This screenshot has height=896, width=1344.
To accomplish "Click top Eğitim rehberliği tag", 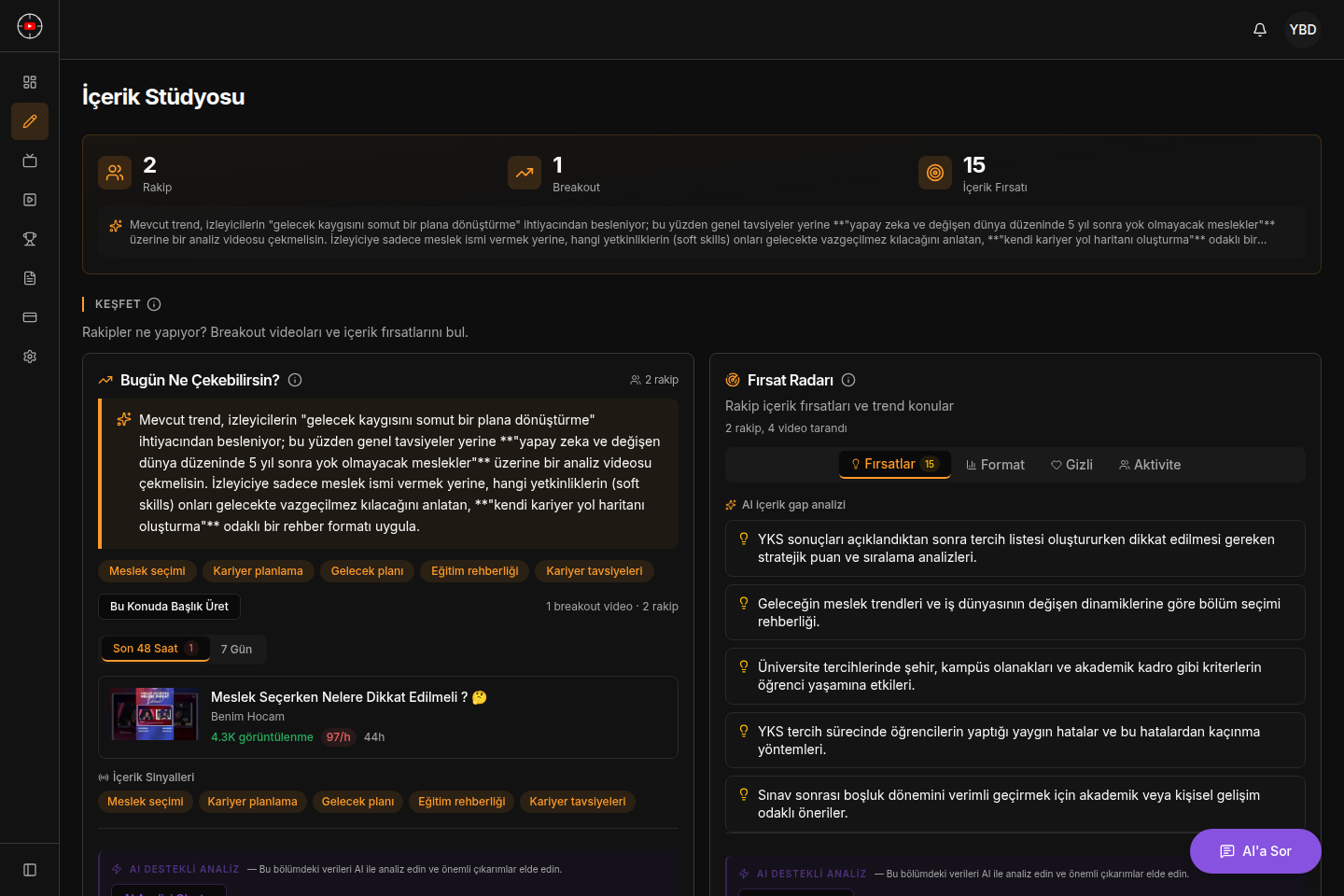I will pyautogui.click(x=475, y=571).
